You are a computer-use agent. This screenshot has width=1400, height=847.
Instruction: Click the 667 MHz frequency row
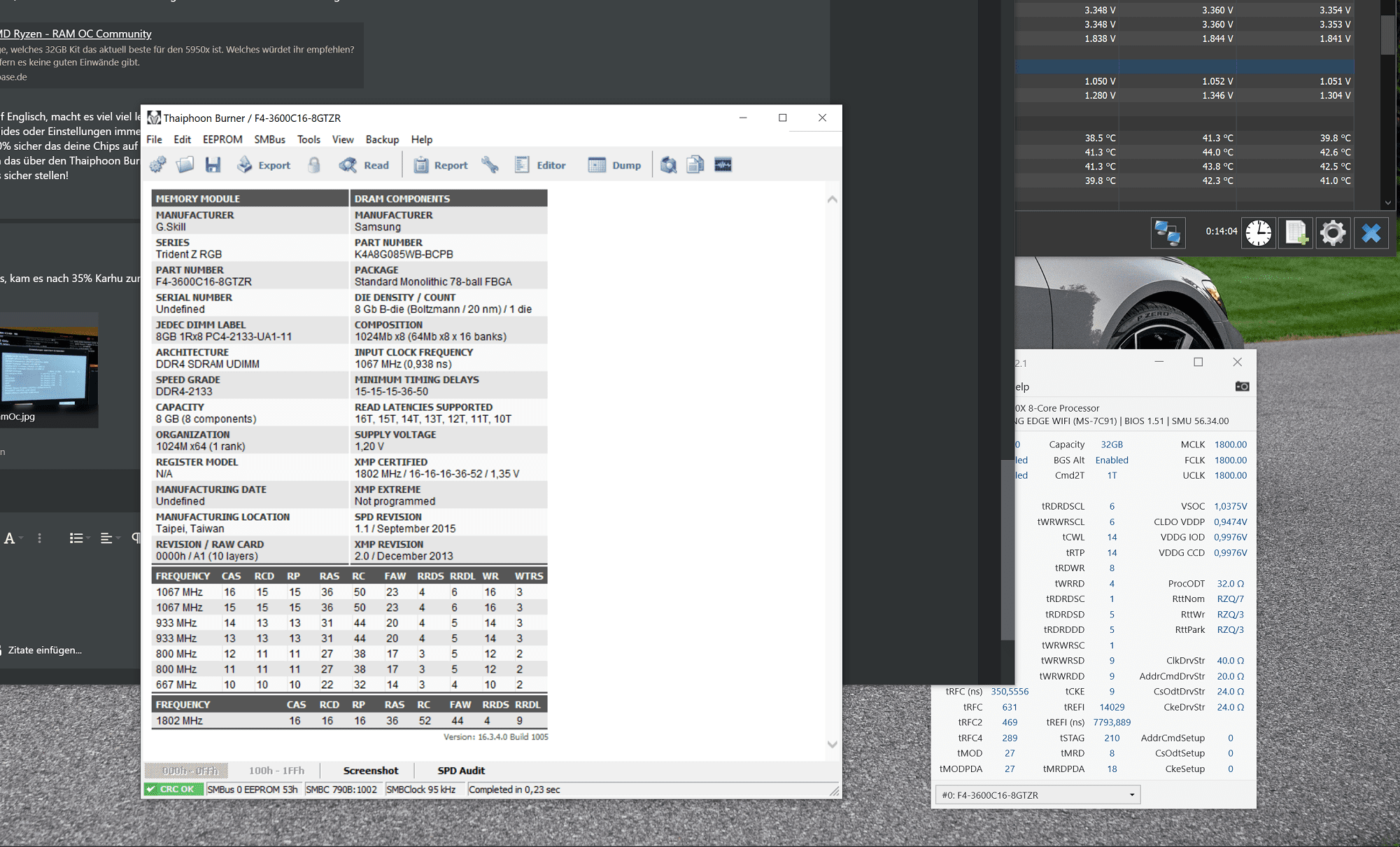click(349, 685)
